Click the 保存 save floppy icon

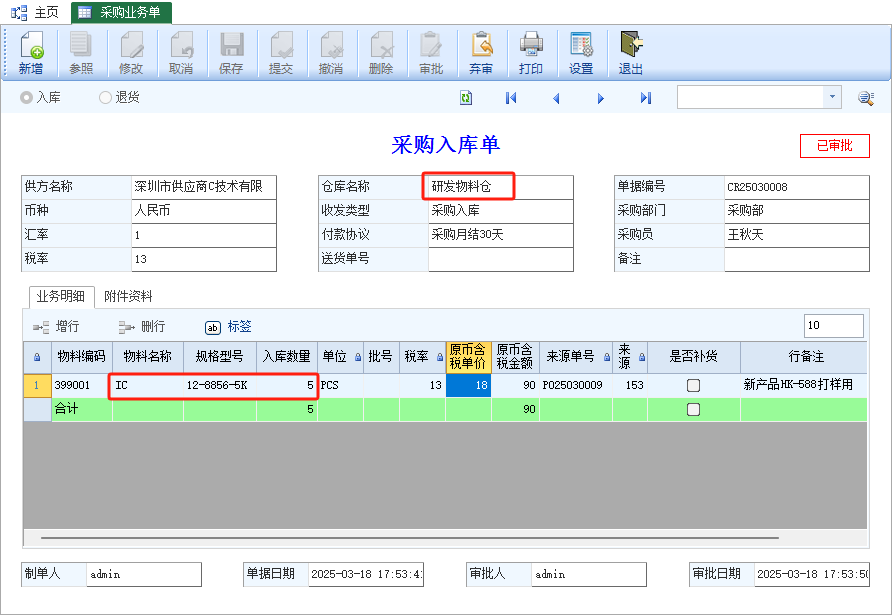[x=231, y=53]
